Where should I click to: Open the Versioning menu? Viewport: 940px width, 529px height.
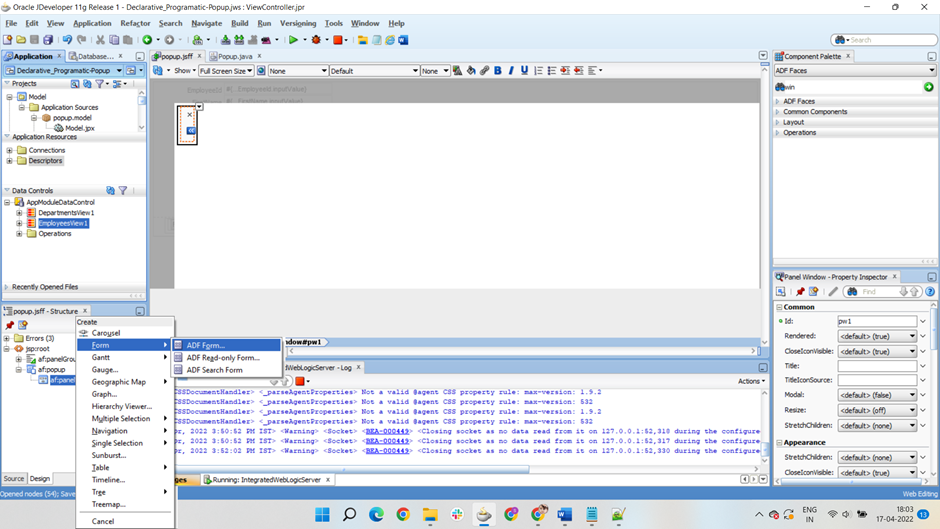298,23
